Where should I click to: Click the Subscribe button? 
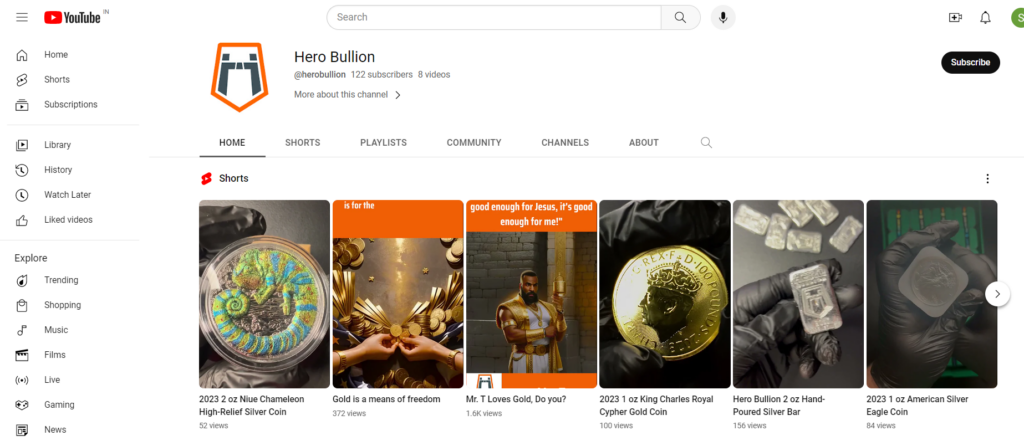click(970, 63)
